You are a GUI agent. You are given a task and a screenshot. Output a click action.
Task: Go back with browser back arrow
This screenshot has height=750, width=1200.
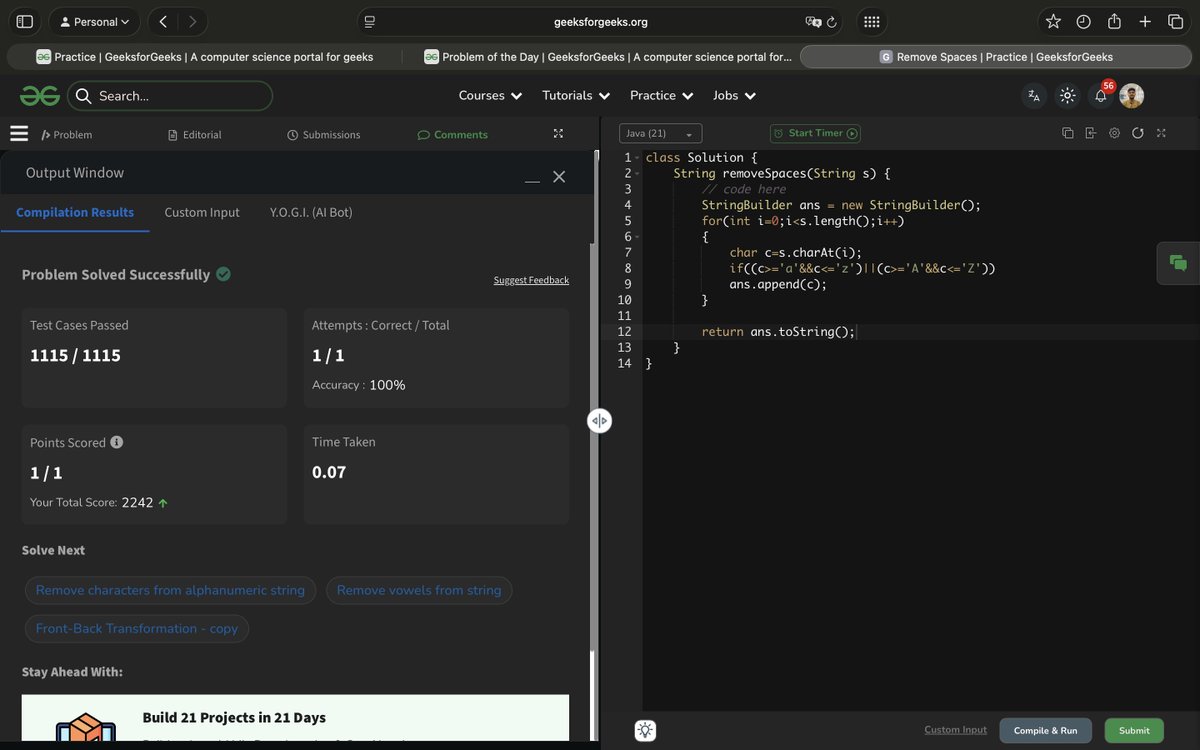[x=163, y=21]
